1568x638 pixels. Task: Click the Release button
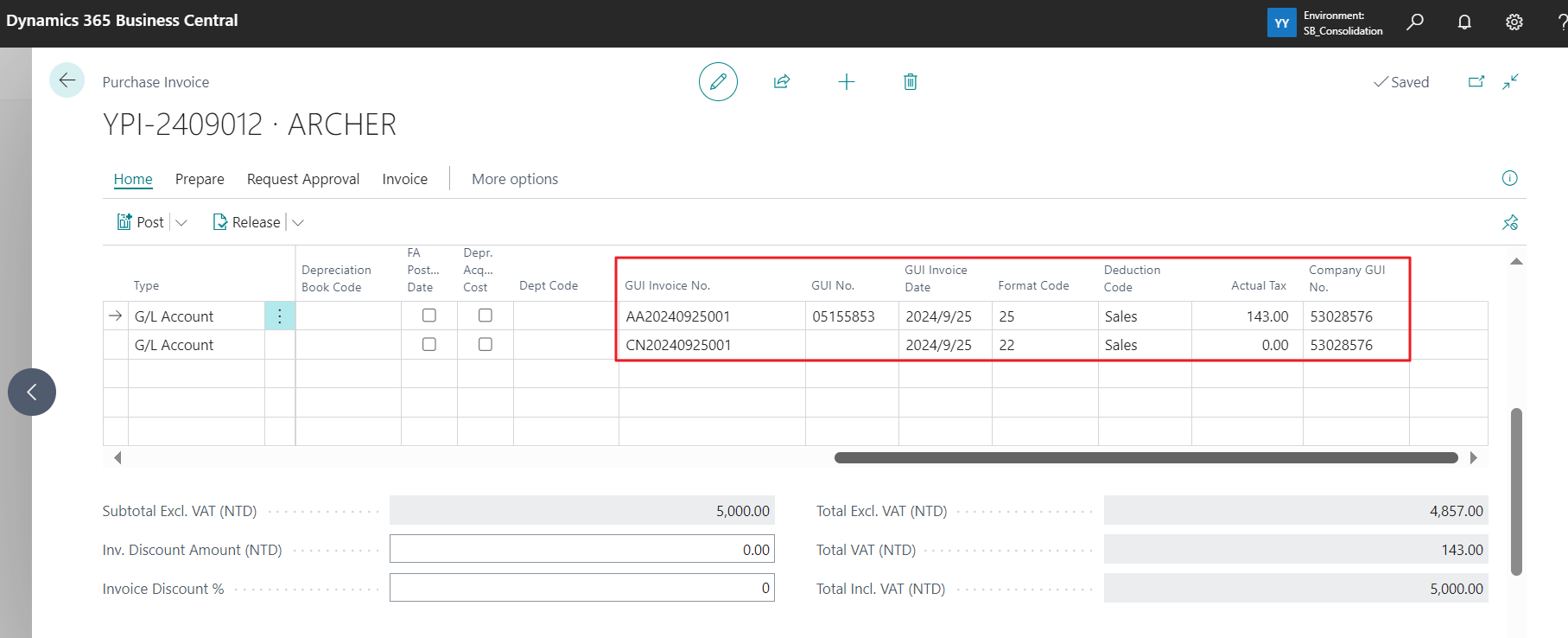click(x=247, y=222)
